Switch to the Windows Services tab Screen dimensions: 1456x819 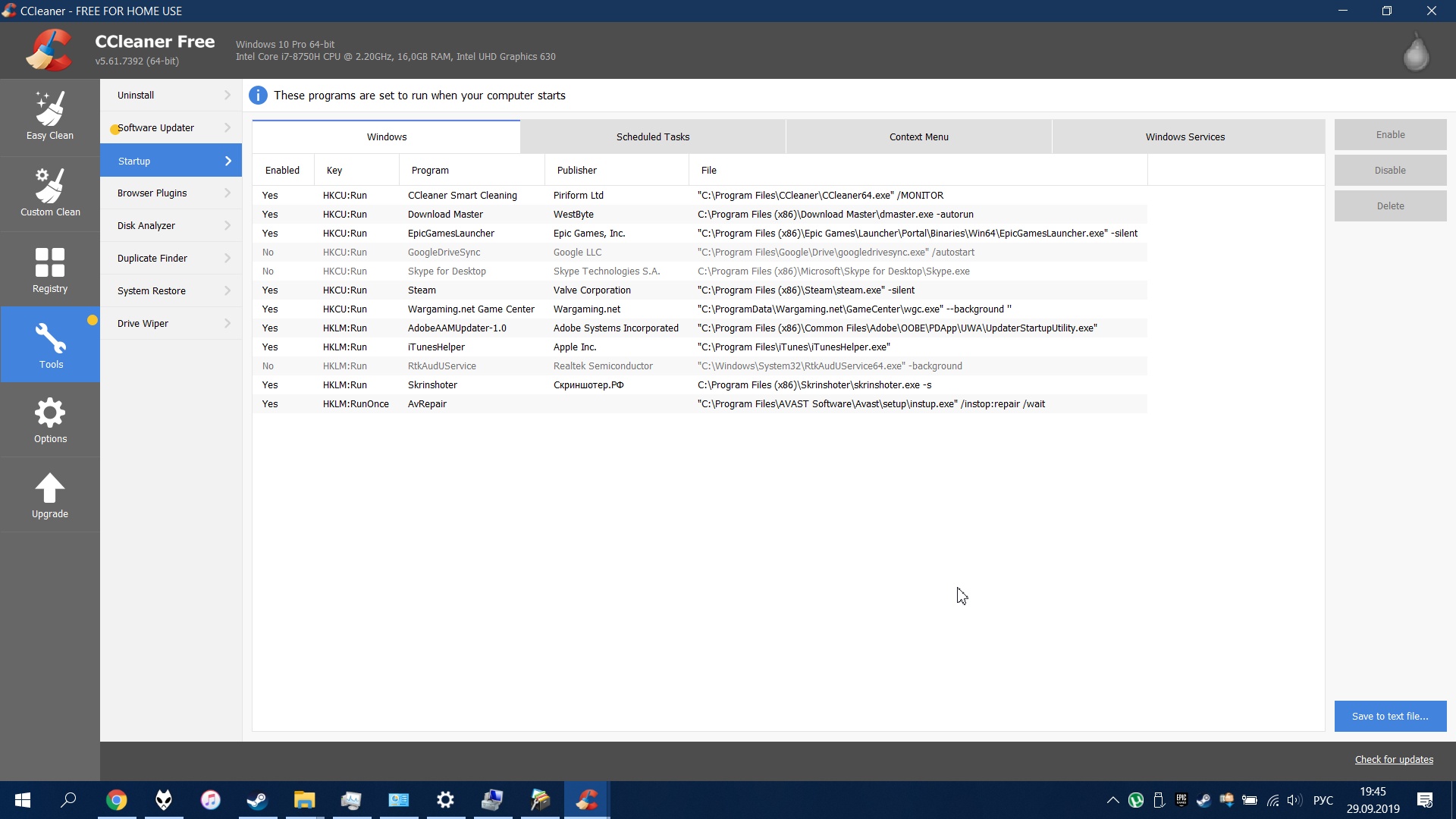1185,137
